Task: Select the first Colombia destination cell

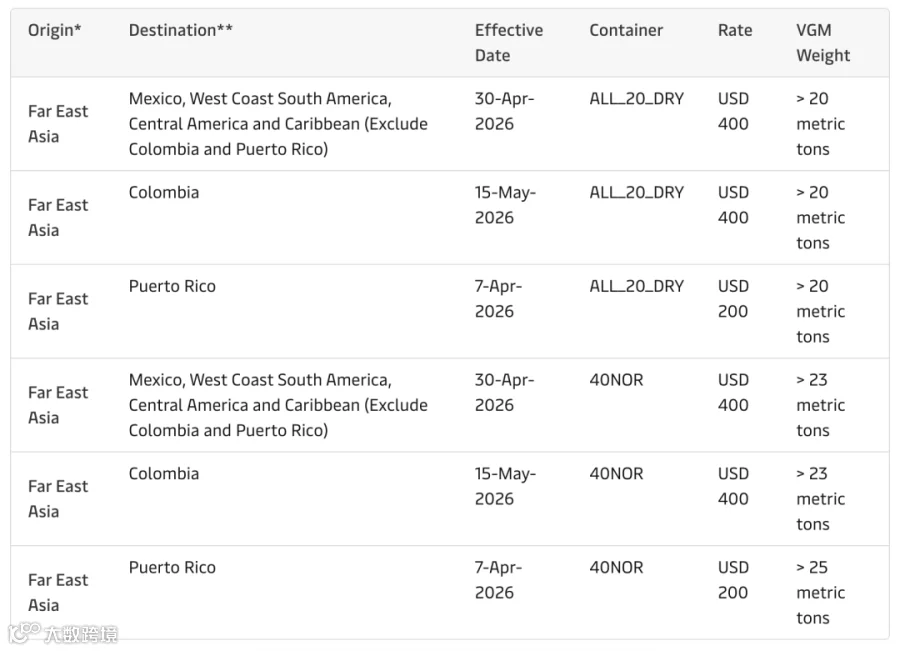Action: pyautogui.click(x=164, y=192)
